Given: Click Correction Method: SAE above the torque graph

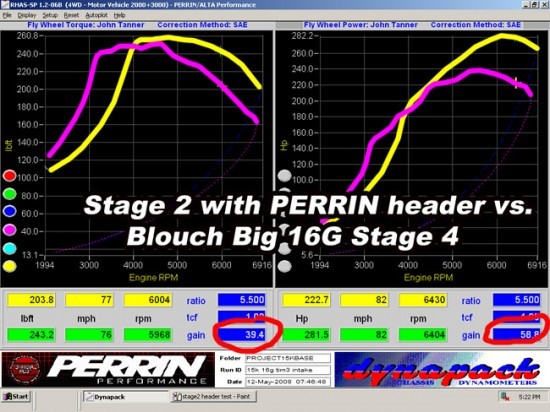Looking at the screenshot, I should pos(202,25).
